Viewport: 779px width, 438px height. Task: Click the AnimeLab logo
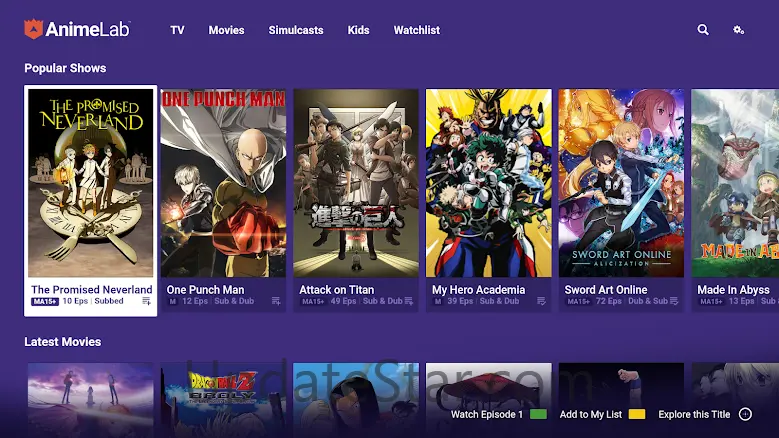(x=77, y=30)
